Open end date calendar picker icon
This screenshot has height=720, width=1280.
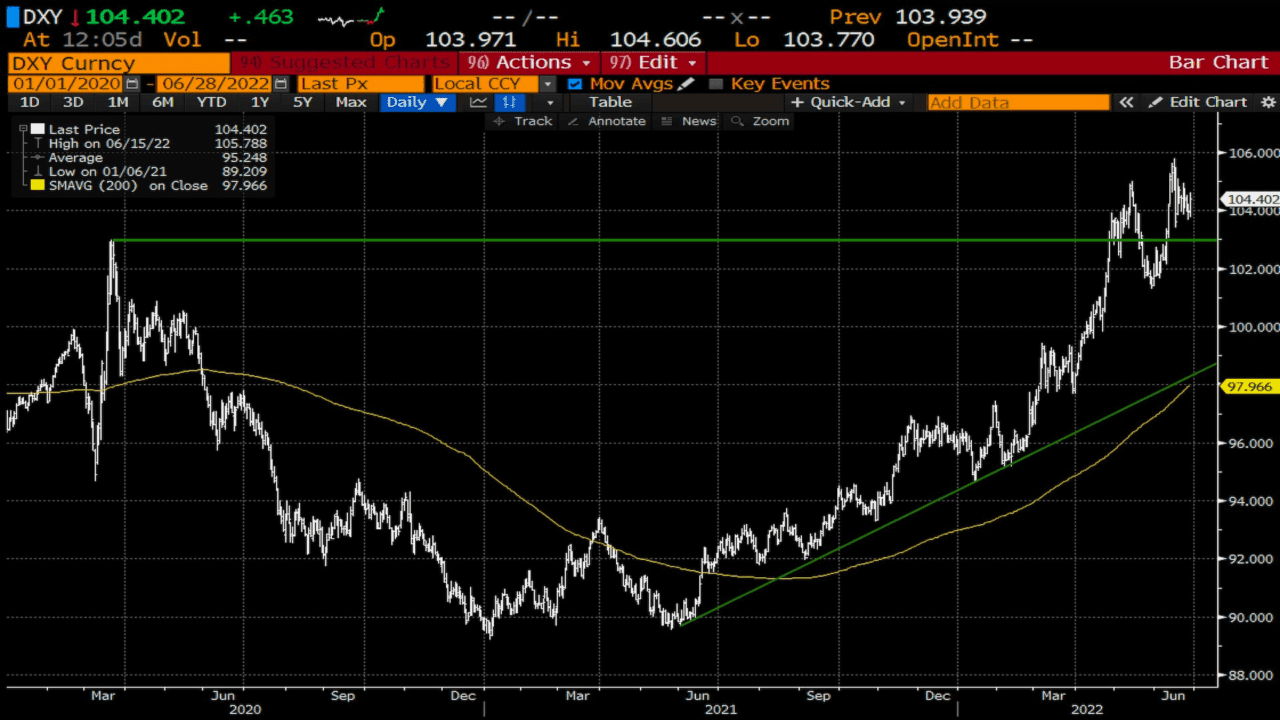point(280,84)
